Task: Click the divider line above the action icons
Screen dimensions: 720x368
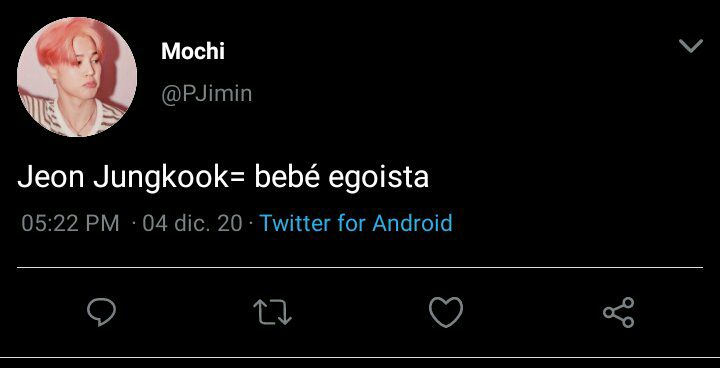Action: (360, 267)
